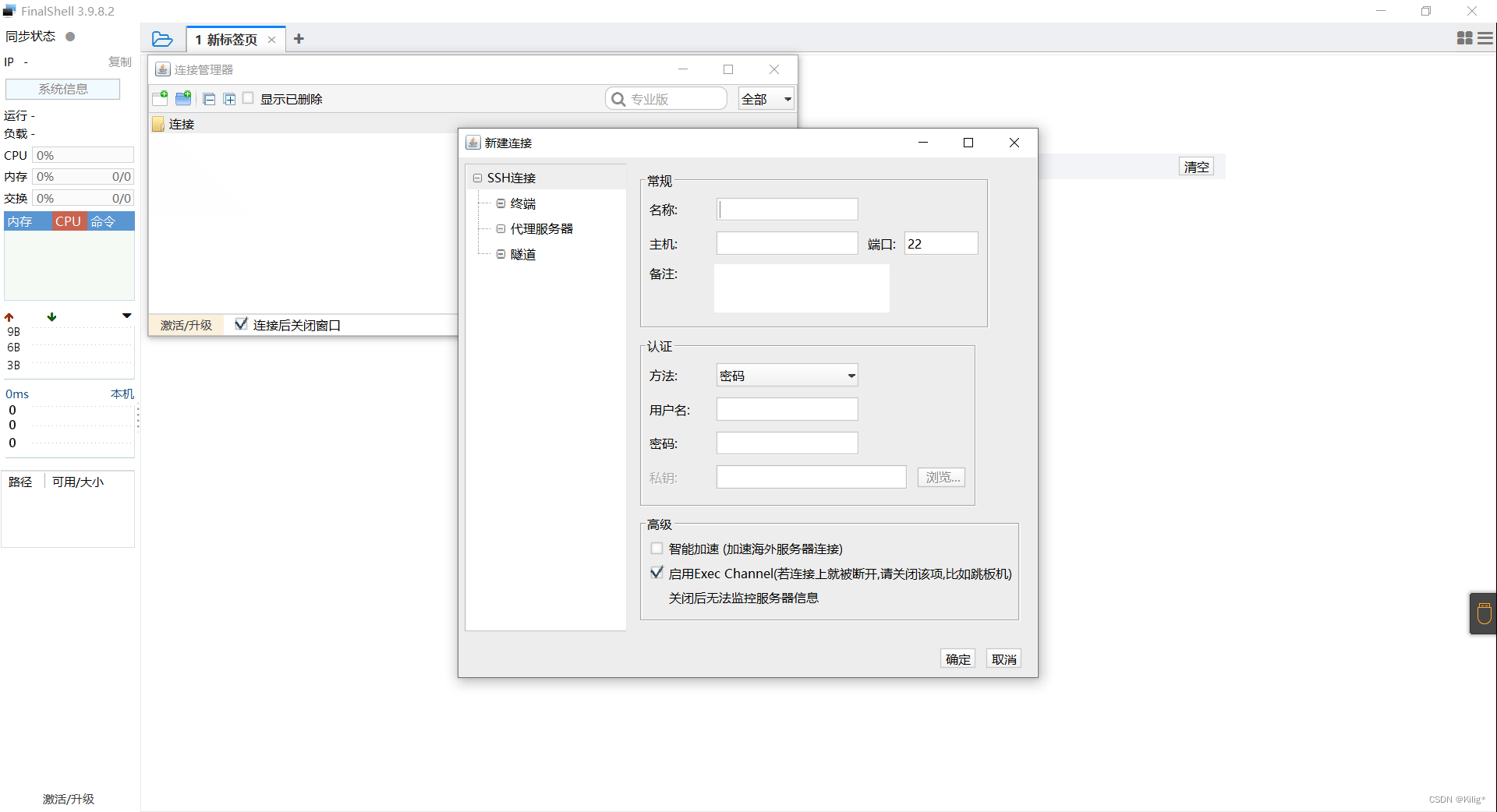Focus the 备注 text area

tap(802, 288)
